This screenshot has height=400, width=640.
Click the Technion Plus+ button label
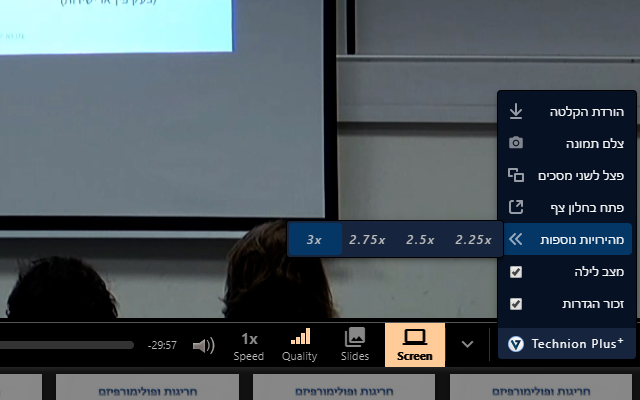point(577,344)
